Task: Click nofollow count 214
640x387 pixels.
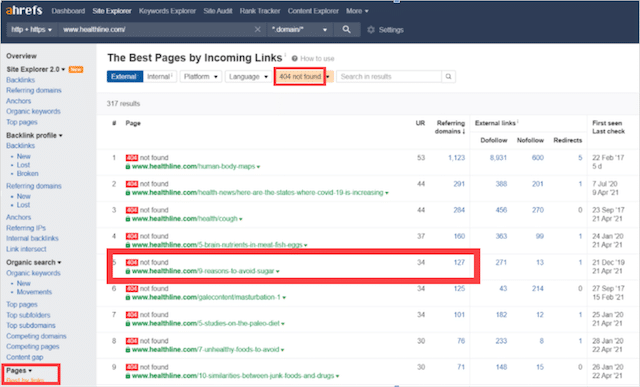Action: coord(538,289)
